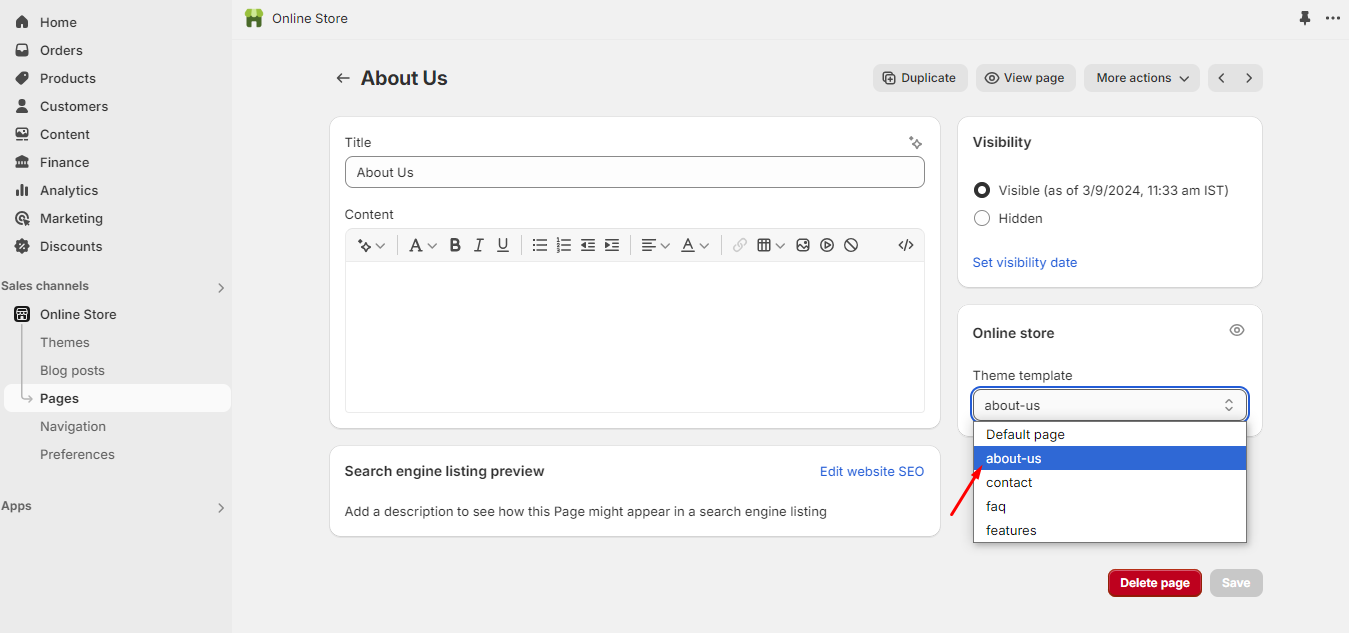This screenshot has width=1349, height=633.
Task: Insert an image into content
Action: (x=803, y=245)
